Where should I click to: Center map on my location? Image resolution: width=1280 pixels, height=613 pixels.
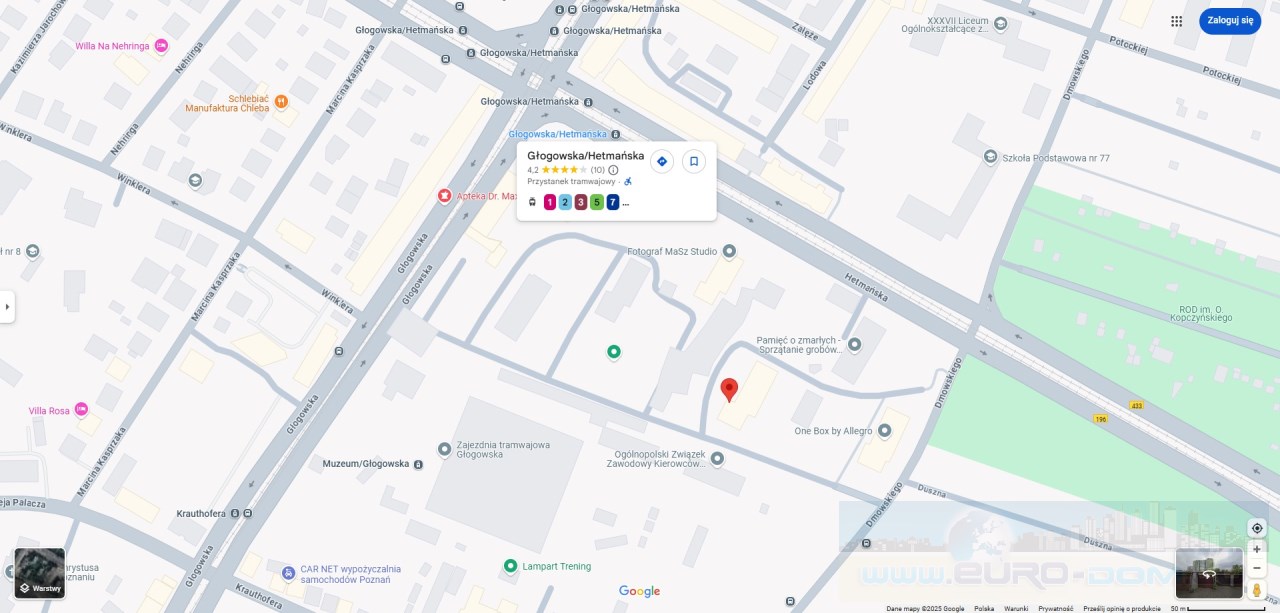pyautogui.click(x=1257, y=528)
